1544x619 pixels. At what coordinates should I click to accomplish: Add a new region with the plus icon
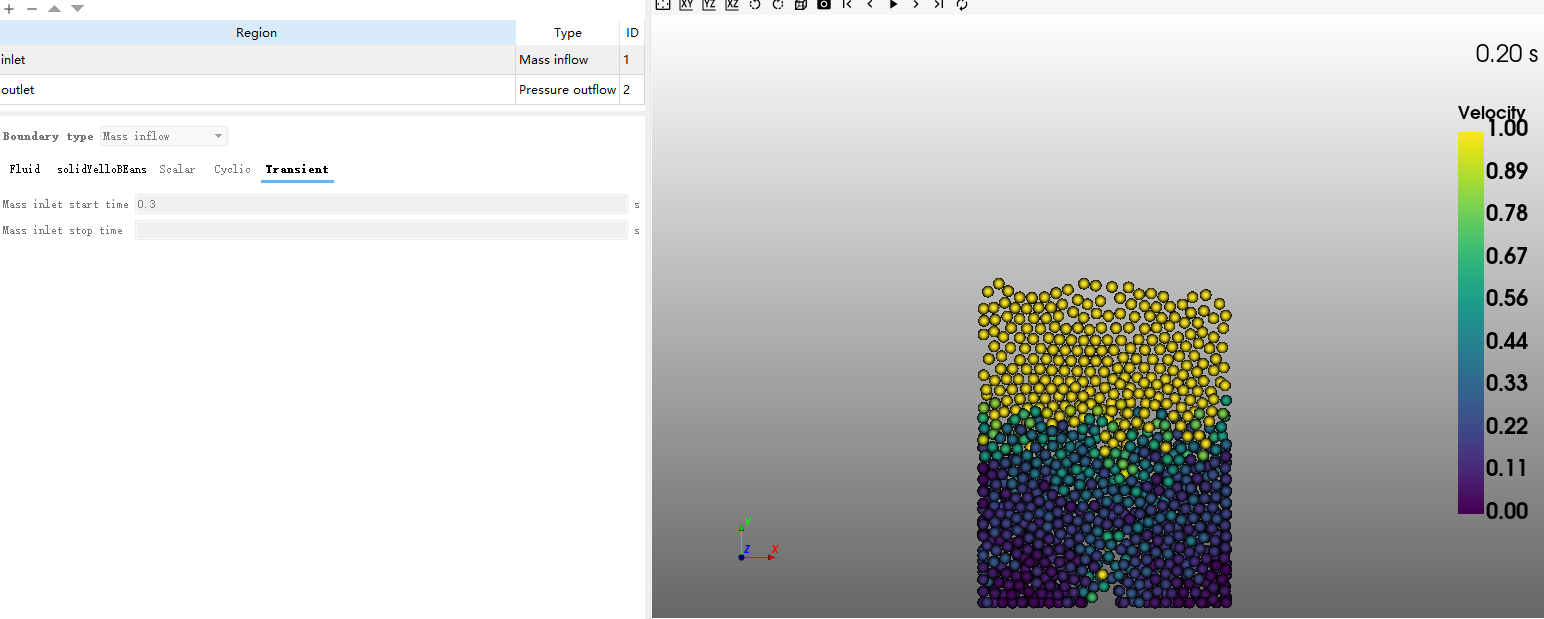[x=9, y=8]
